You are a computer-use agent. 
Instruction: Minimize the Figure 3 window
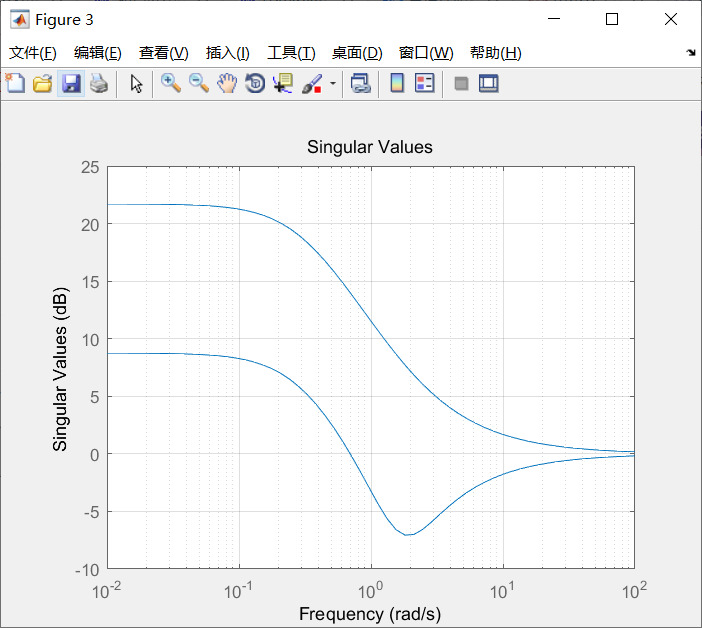coord(554,19)
